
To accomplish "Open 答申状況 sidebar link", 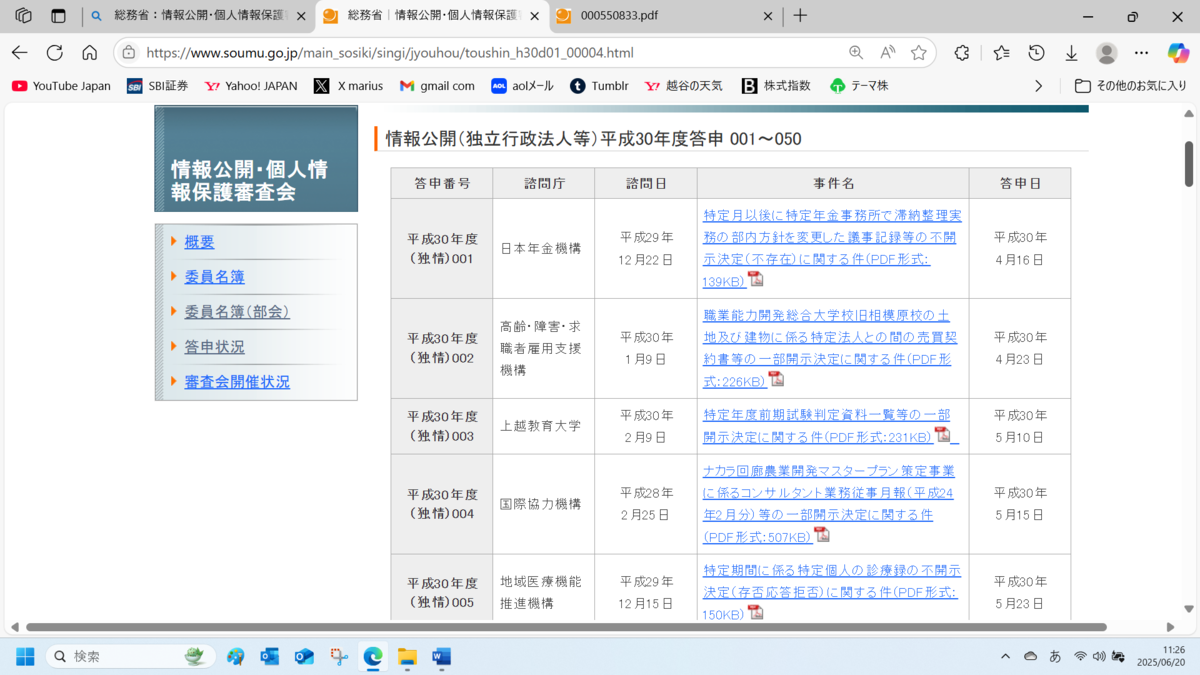I will (214, 347).
